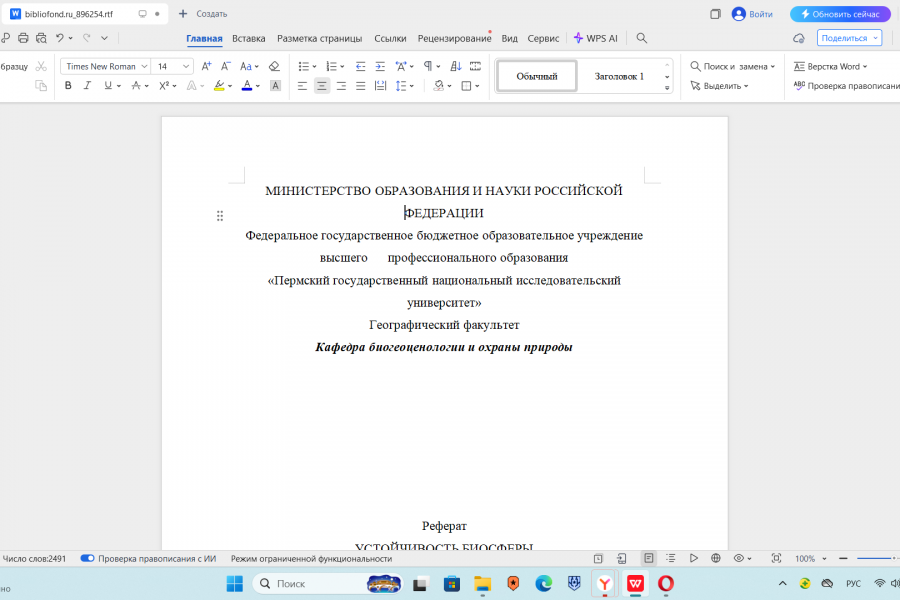
Task: Toggle Center alignment button
Action: pyautogui.click(x=322, y=86)
